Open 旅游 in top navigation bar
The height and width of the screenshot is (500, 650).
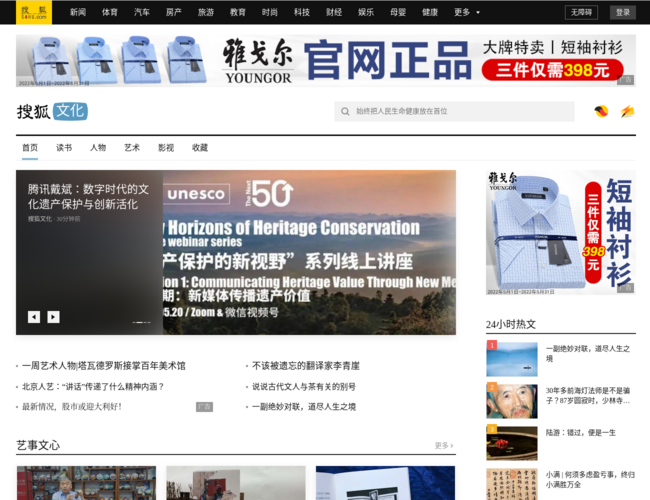[x=206, y=12]
